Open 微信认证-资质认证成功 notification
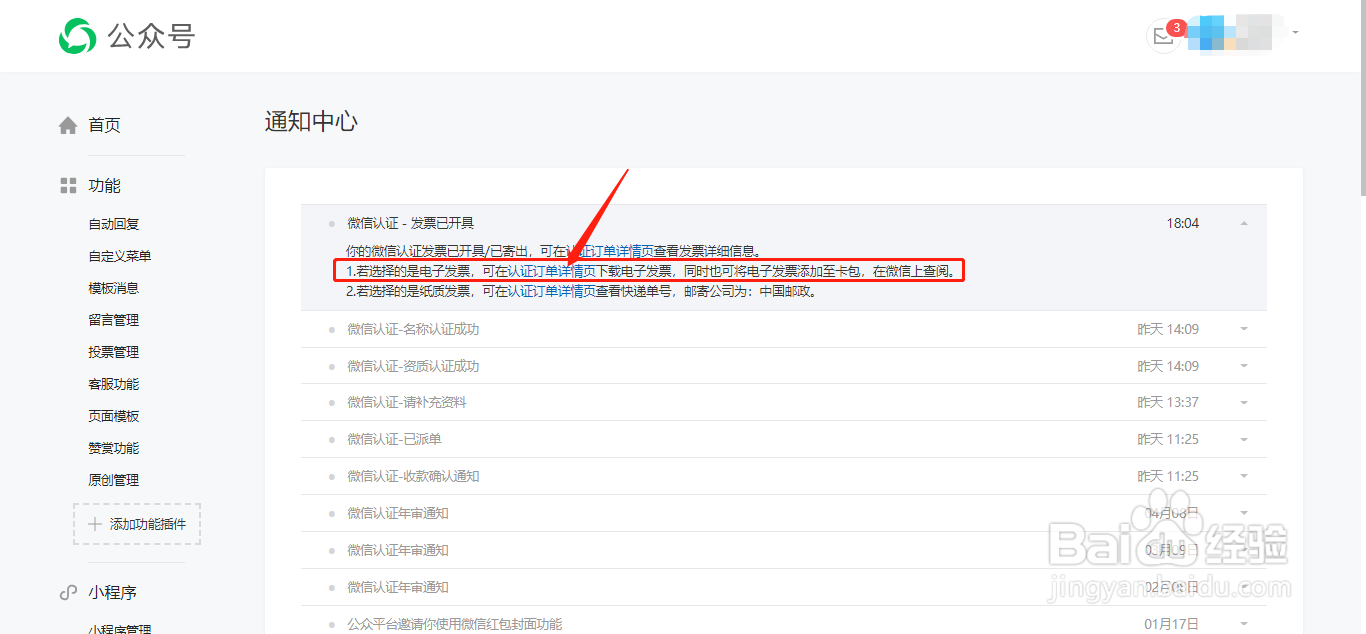Viewport: 1366px width, 634px height. pyautogui.click(x=413, y=366)
